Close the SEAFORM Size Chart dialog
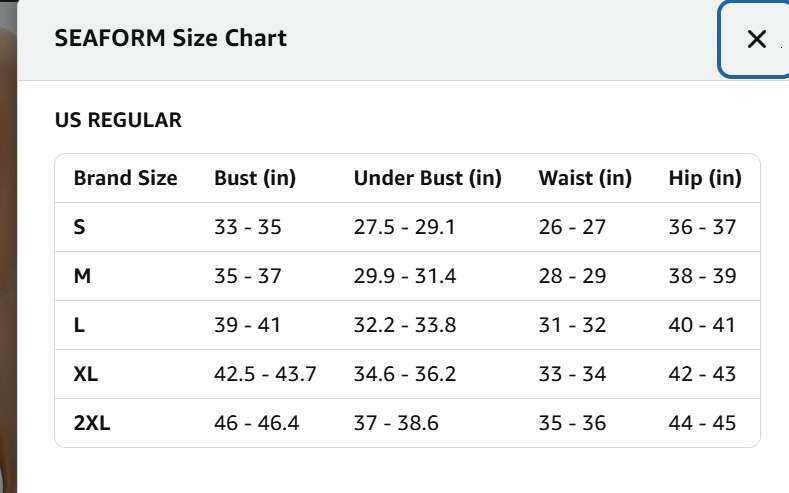Image resolution: width=789 pixels, height=493 pixels. [x=756, y=39]
